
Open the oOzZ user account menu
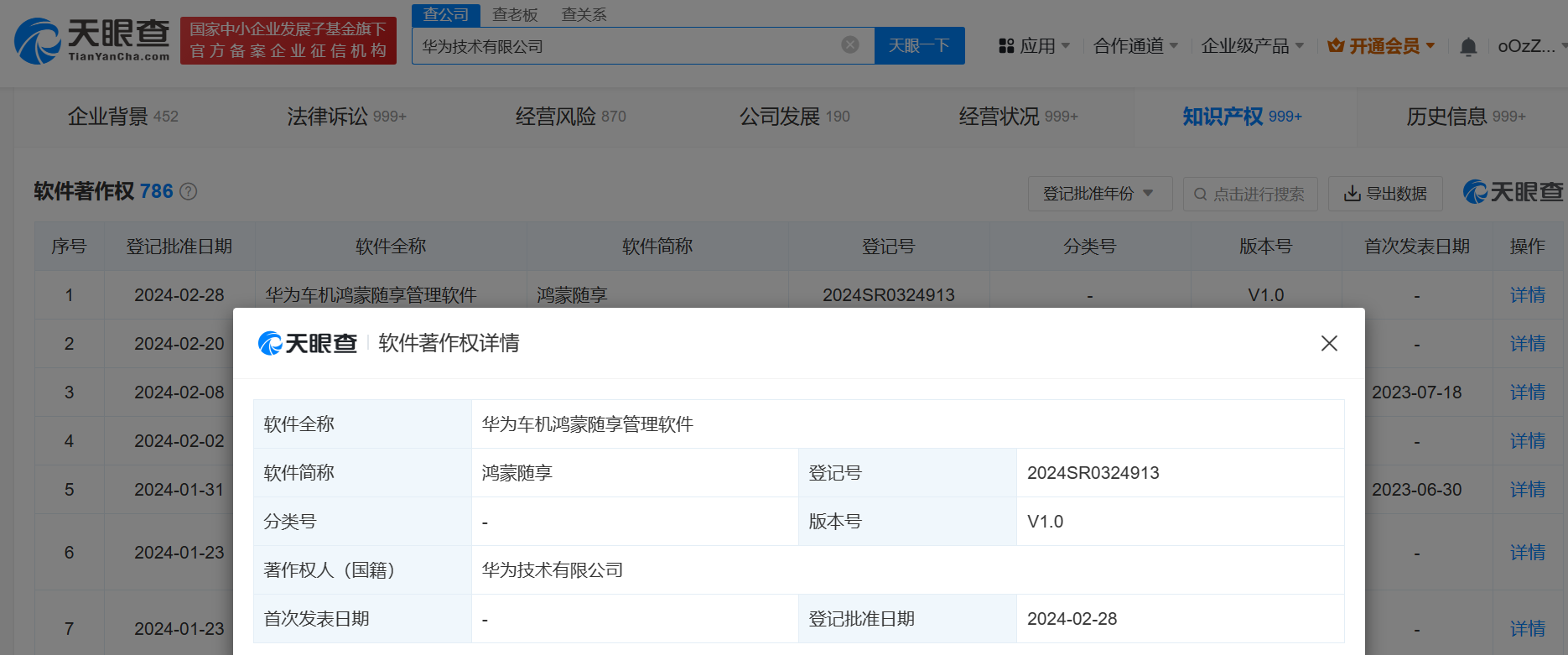[x=1531, y=46]
